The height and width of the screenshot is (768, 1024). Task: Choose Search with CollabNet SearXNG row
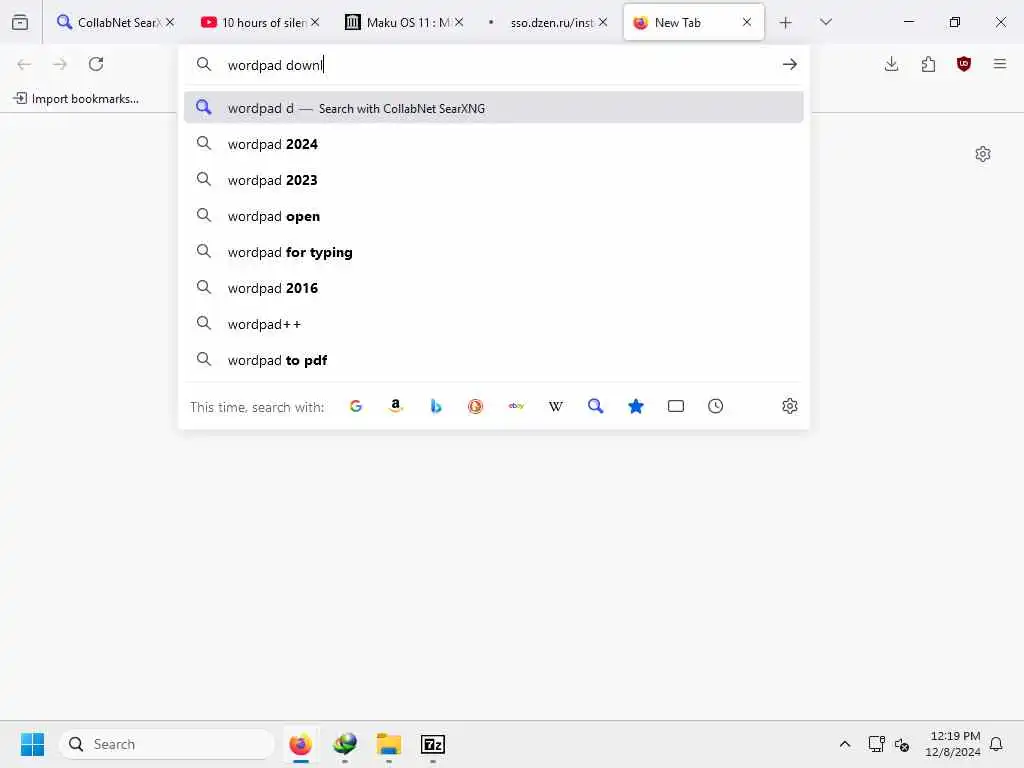pyautogui.click(x=494, y=108)
